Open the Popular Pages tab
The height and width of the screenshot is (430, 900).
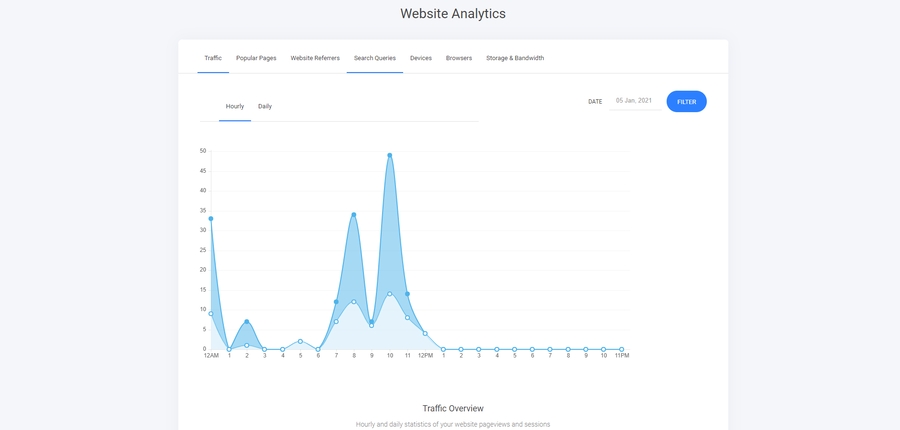(x=256, y=58)
